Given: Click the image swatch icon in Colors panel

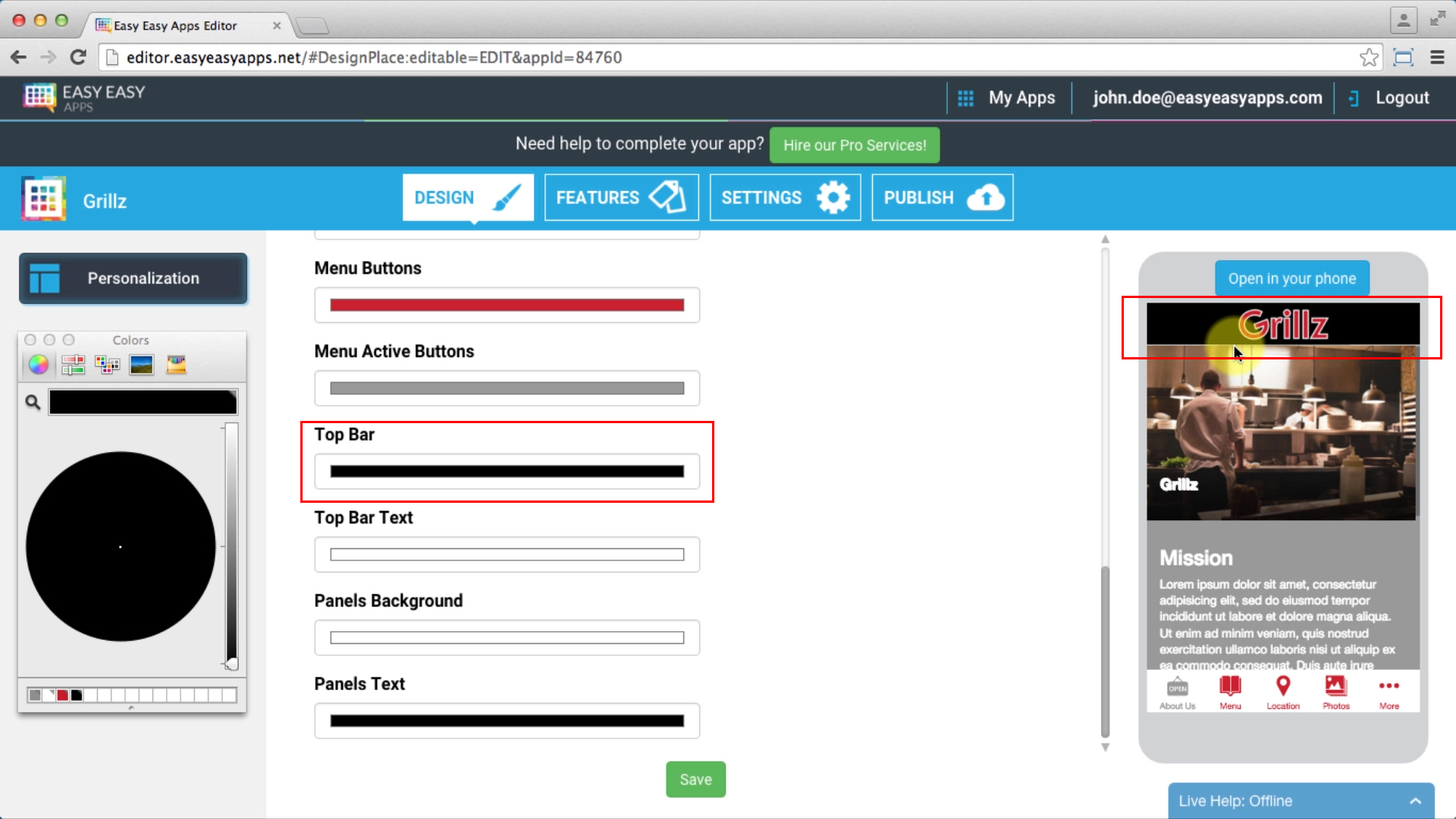Looking at the screenshot, I should pos(142,364).
